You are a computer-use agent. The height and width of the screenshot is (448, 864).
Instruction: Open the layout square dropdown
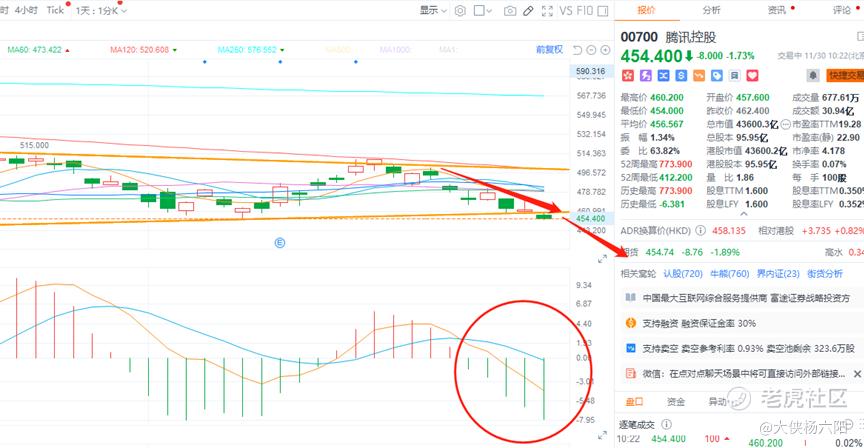coord(483,10)
